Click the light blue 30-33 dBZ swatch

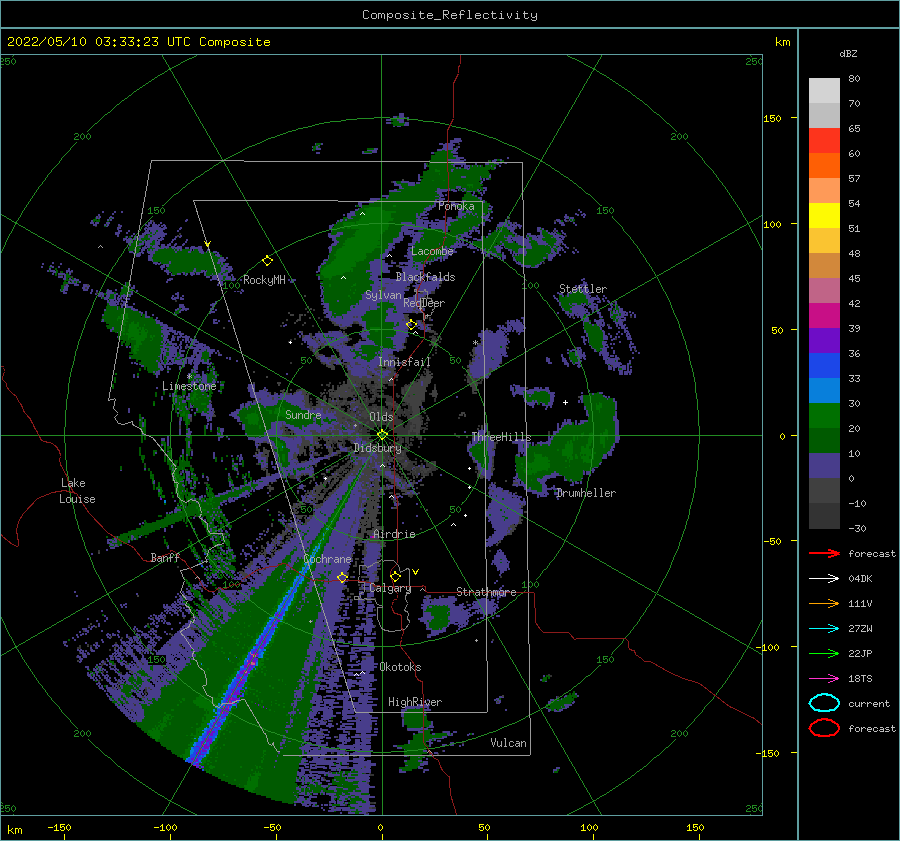click(824, 390)
